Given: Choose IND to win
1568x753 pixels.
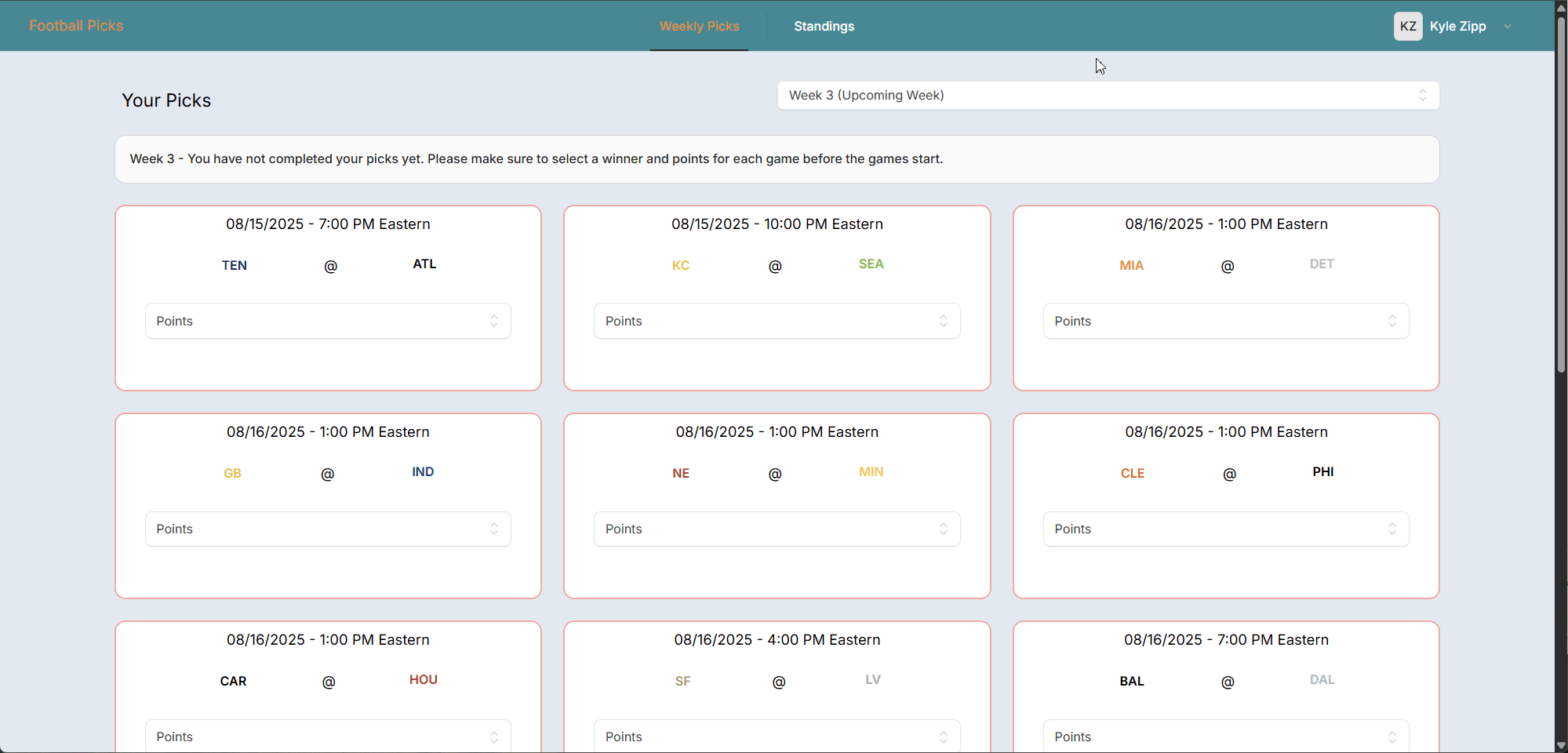Looking at the screenshot, I should click(423, 472).
